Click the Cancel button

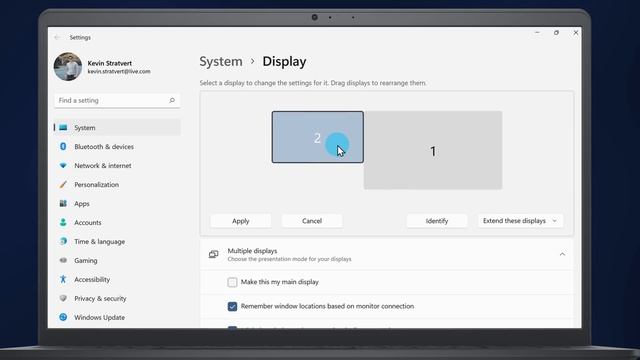312,221
